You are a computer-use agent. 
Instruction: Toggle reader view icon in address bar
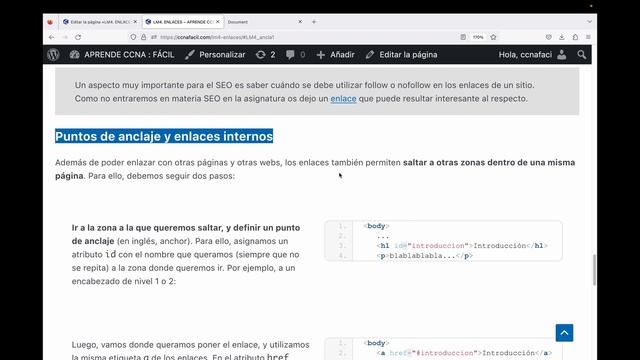463,37
